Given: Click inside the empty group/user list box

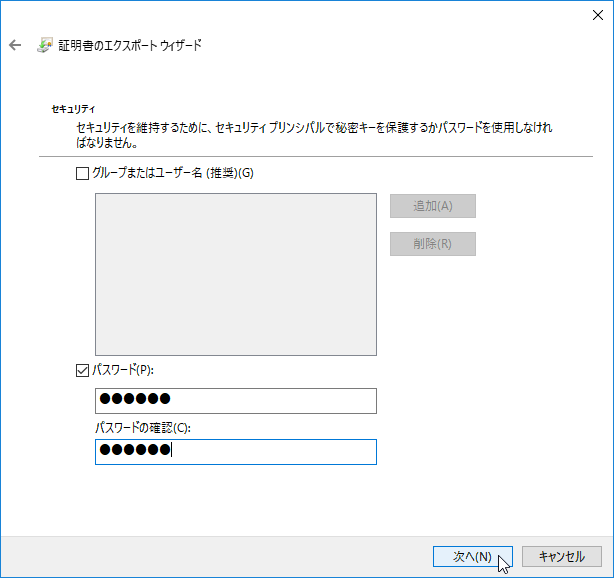Looking at the screenshot, I should click(x=236, y=274).
